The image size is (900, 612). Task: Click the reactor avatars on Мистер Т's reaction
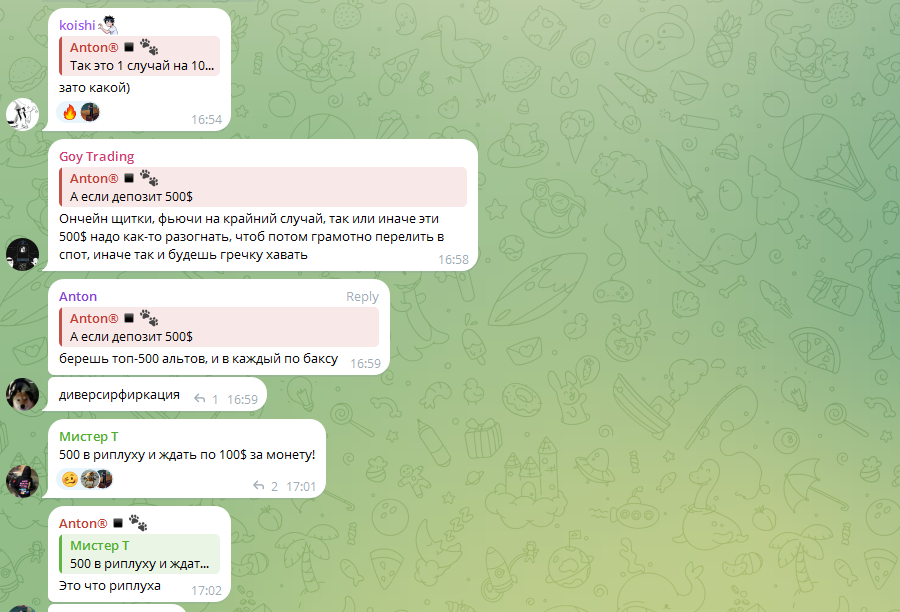pos(96,478)
